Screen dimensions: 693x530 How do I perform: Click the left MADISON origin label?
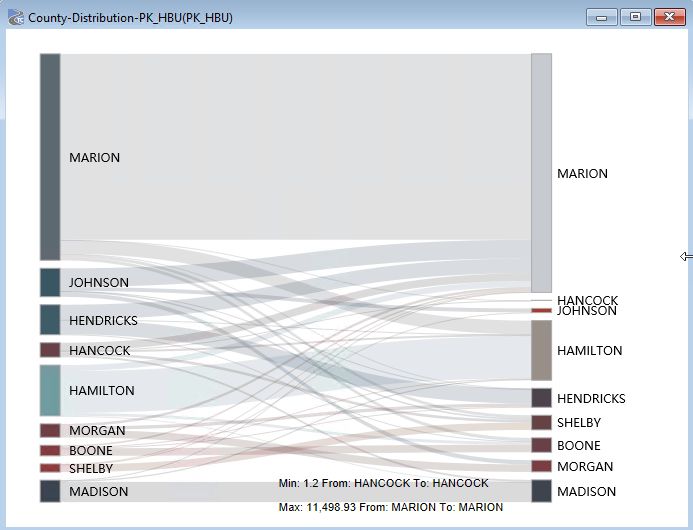[x=99, y=492]
